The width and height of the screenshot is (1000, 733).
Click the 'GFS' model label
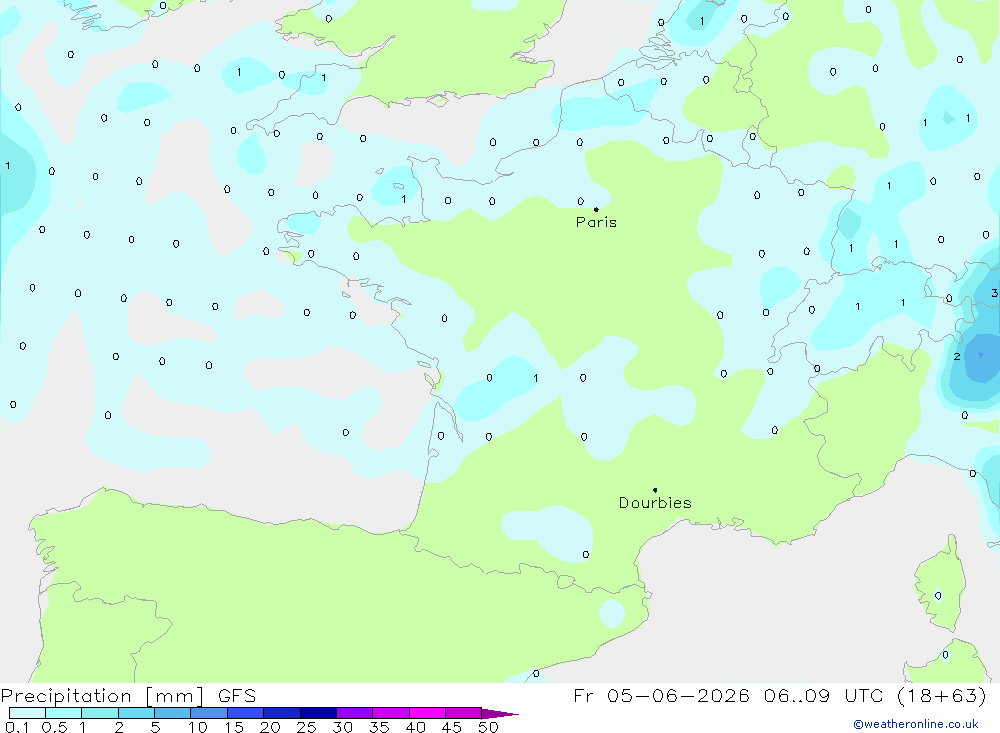tap(237, 695)
